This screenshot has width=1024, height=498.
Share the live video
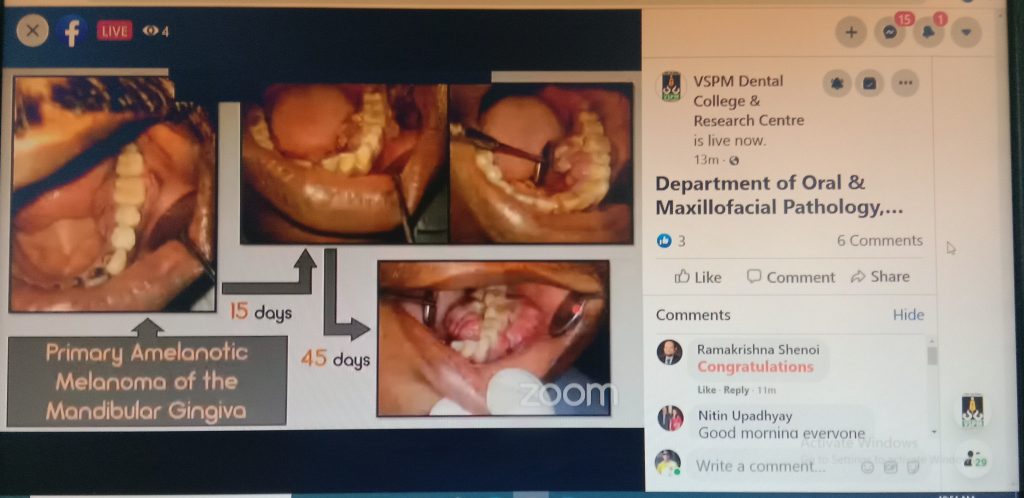coord(880,277)
